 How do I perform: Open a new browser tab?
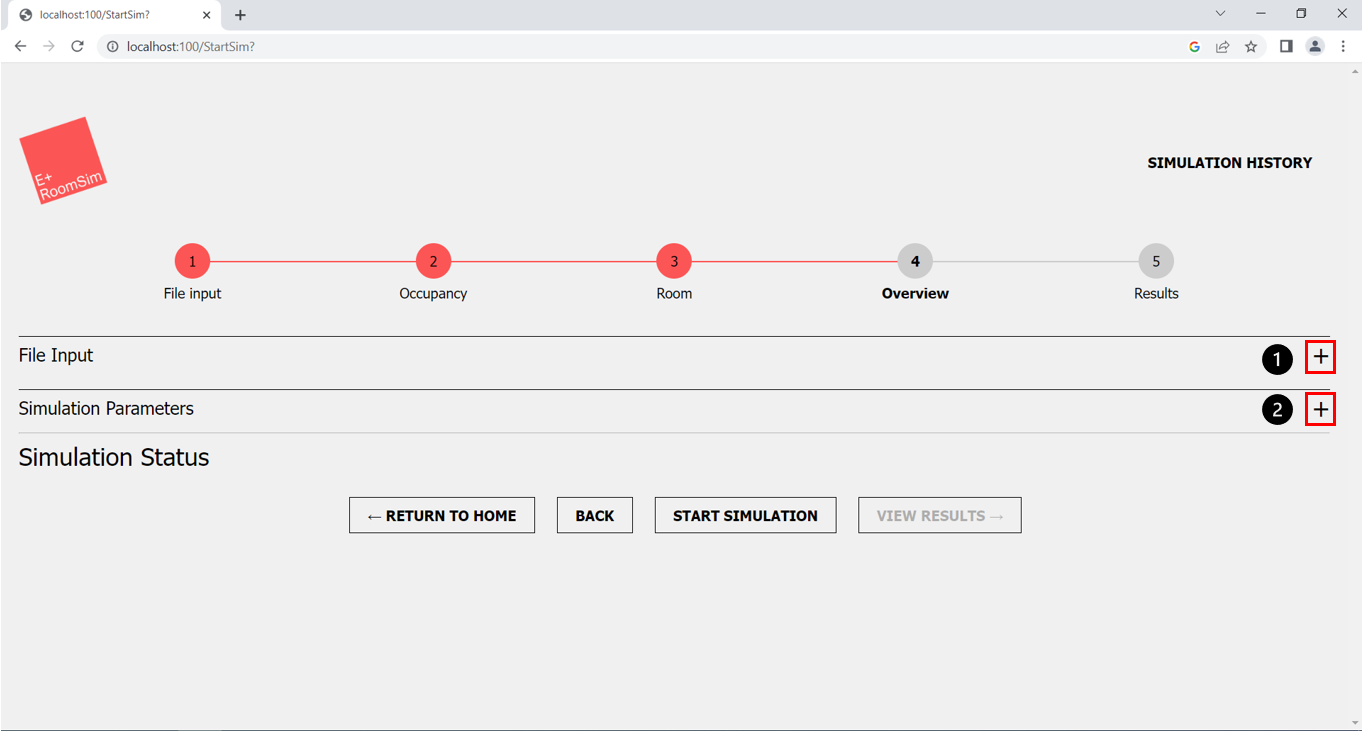(x=240, y=15)
